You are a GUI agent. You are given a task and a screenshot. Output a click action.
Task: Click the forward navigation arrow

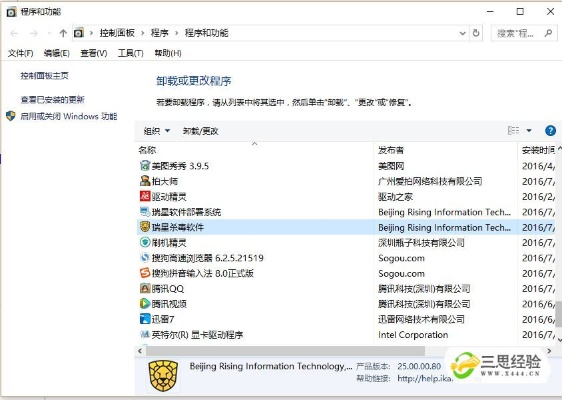pos(34,33)
